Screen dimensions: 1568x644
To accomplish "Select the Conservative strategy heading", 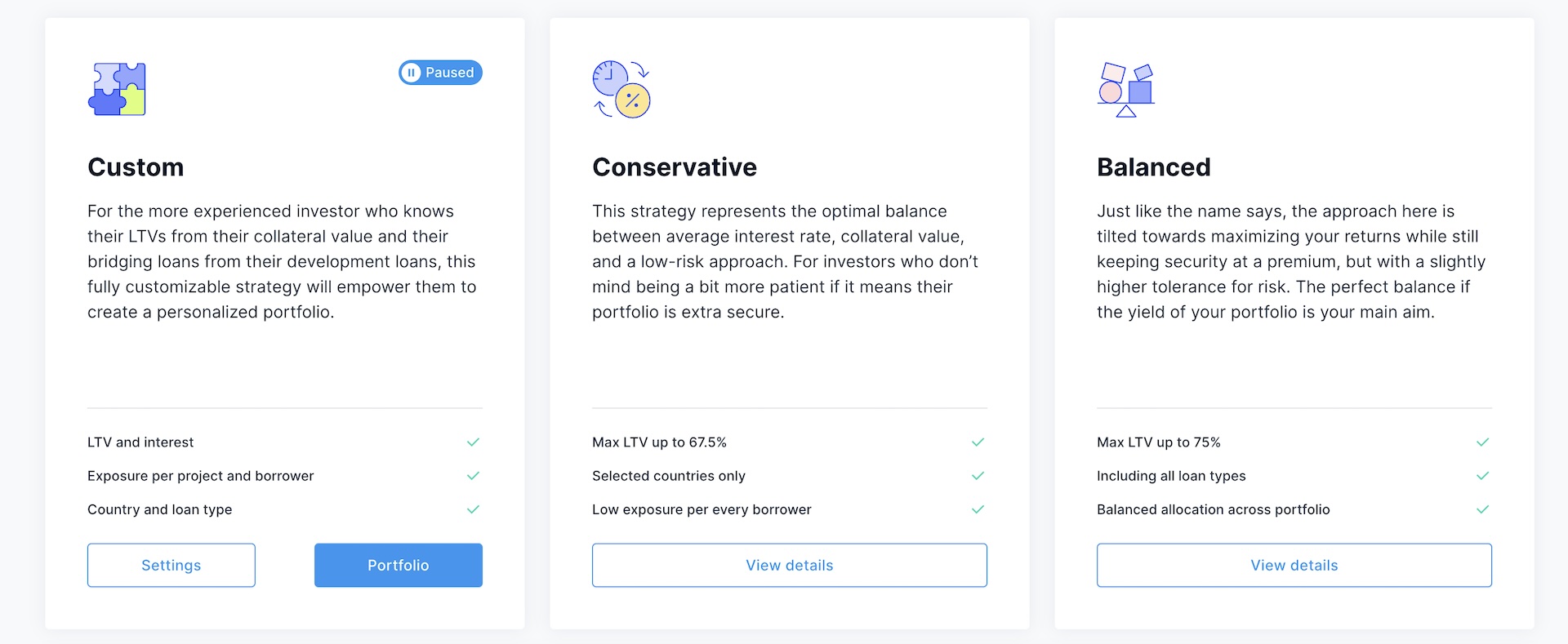I will tap(675, 167).
